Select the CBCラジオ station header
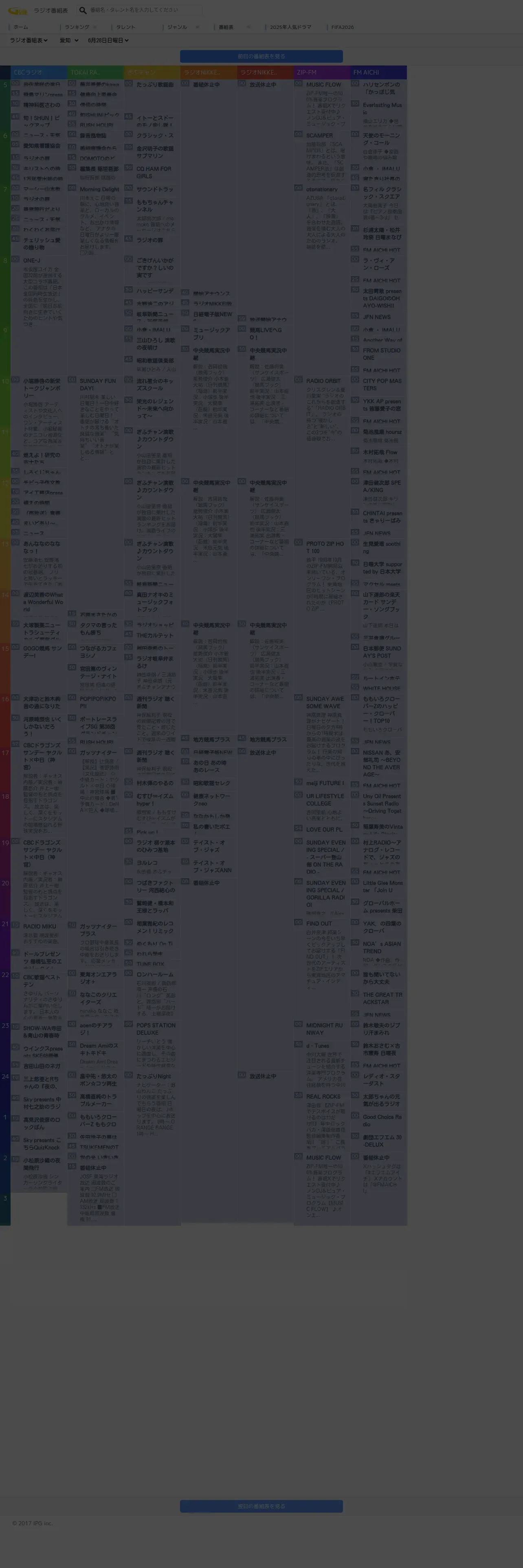The height and width of the screenshot is (1568, 523). point(38,72)
